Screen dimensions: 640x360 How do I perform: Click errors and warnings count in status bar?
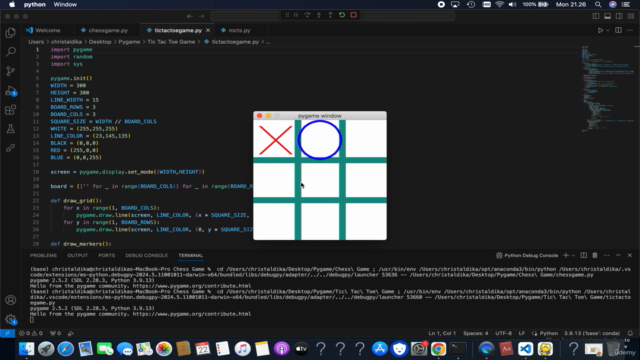31,333
